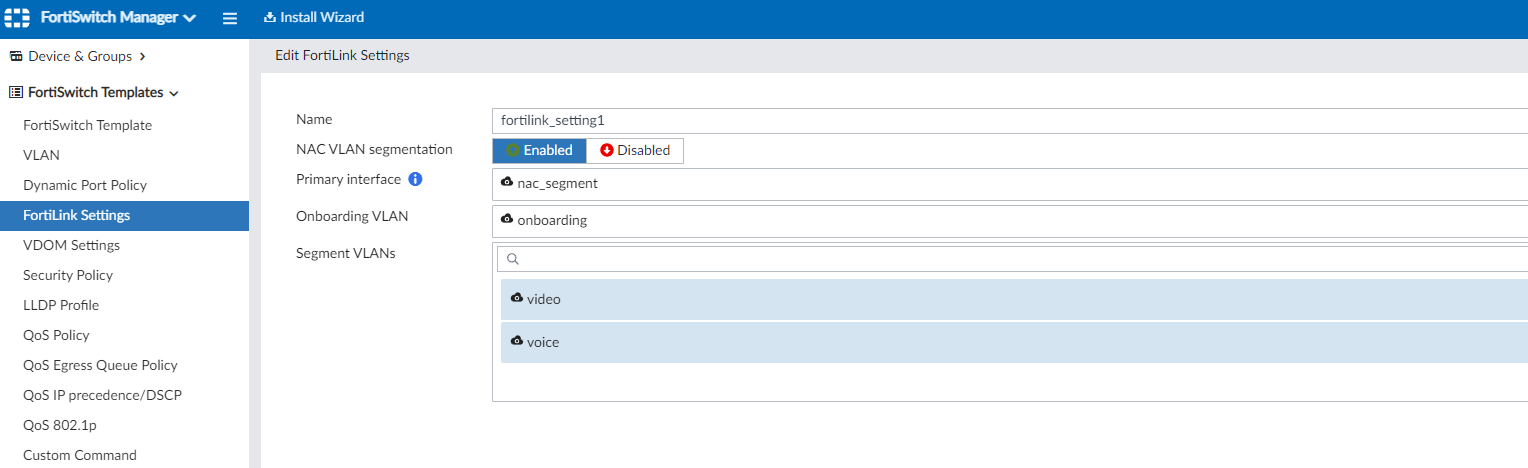
Task: Click the NAC VLAN segmentation label
Action: point(374,149)
